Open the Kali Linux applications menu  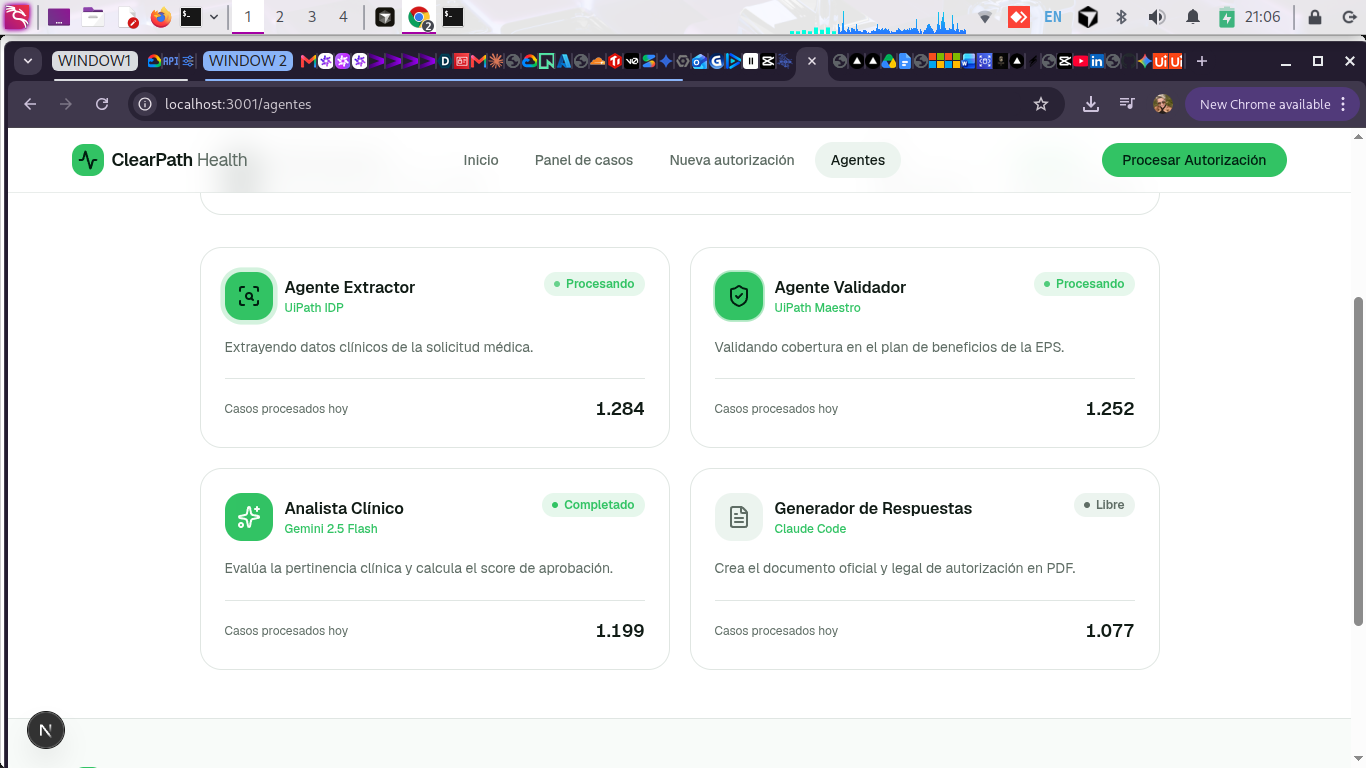point(17,16)
